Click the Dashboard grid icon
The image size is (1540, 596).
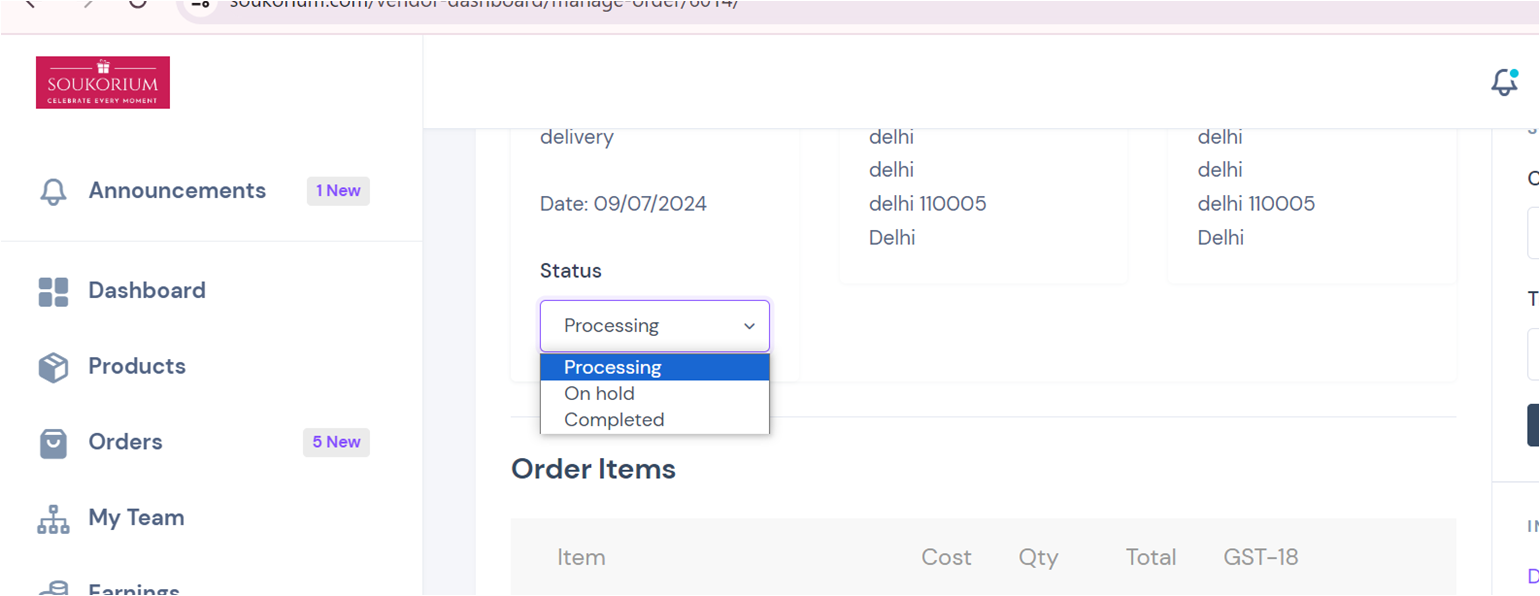coord(53,291)
